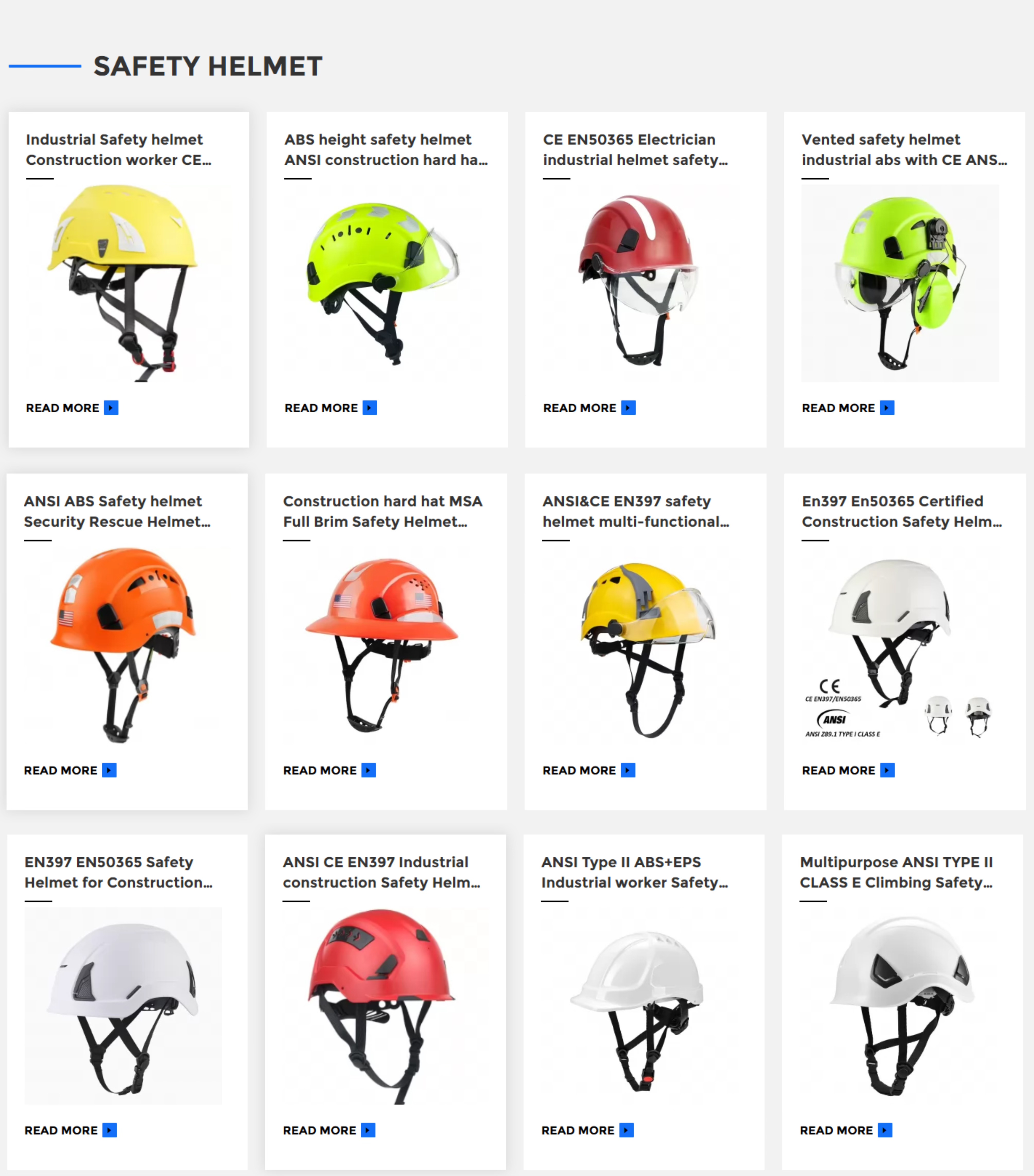The height and width of the screenshot is (1176, 1034).
Task: Open white helmet image with CE ANSI logos
Action: point(900,645)
